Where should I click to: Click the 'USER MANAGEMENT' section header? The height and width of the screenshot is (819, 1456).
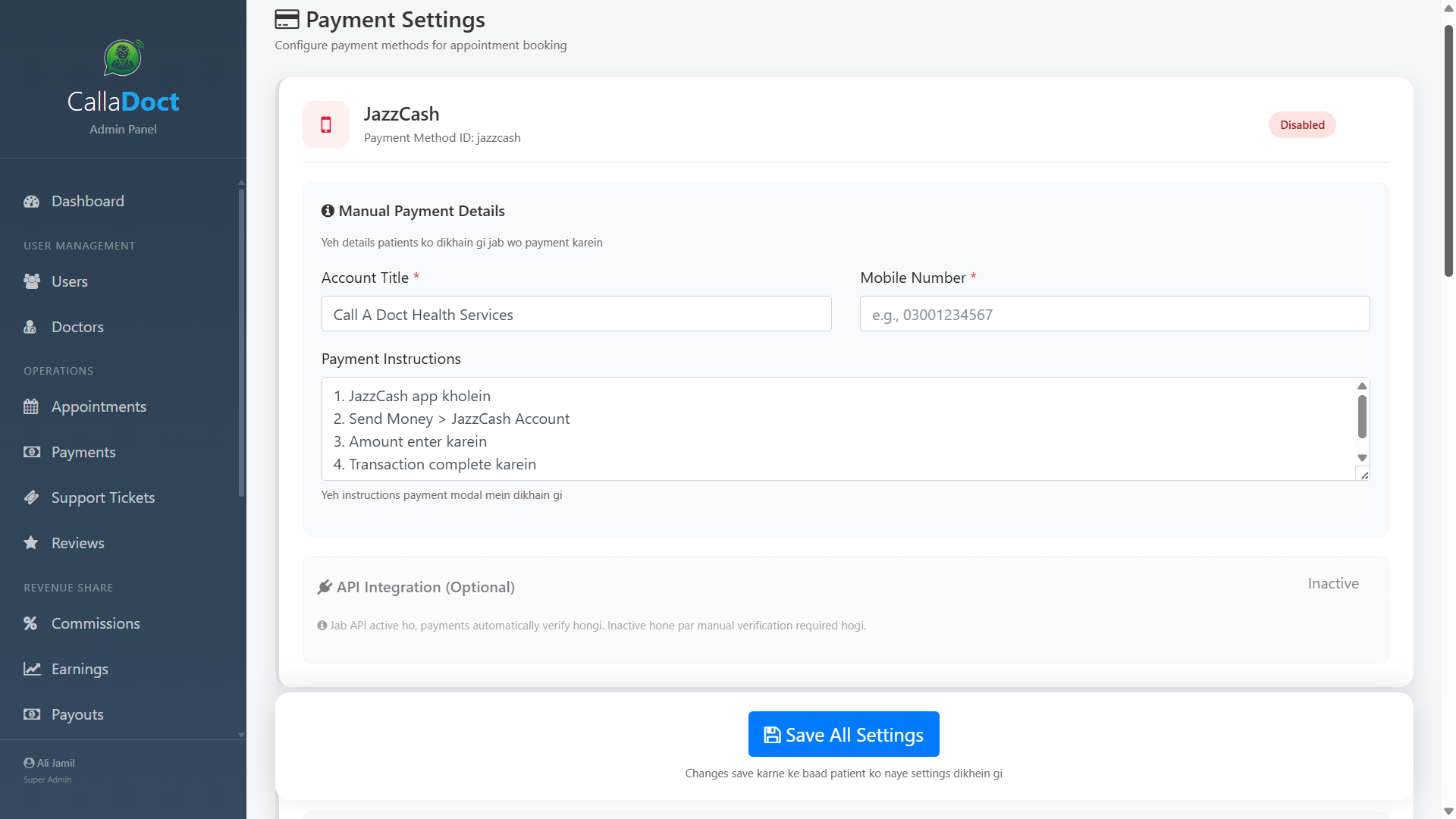(x=79, y=246)
